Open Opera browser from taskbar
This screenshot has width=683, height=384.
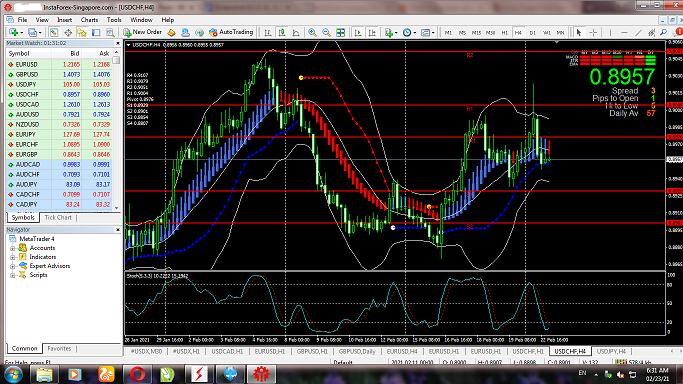coord(137,374)
